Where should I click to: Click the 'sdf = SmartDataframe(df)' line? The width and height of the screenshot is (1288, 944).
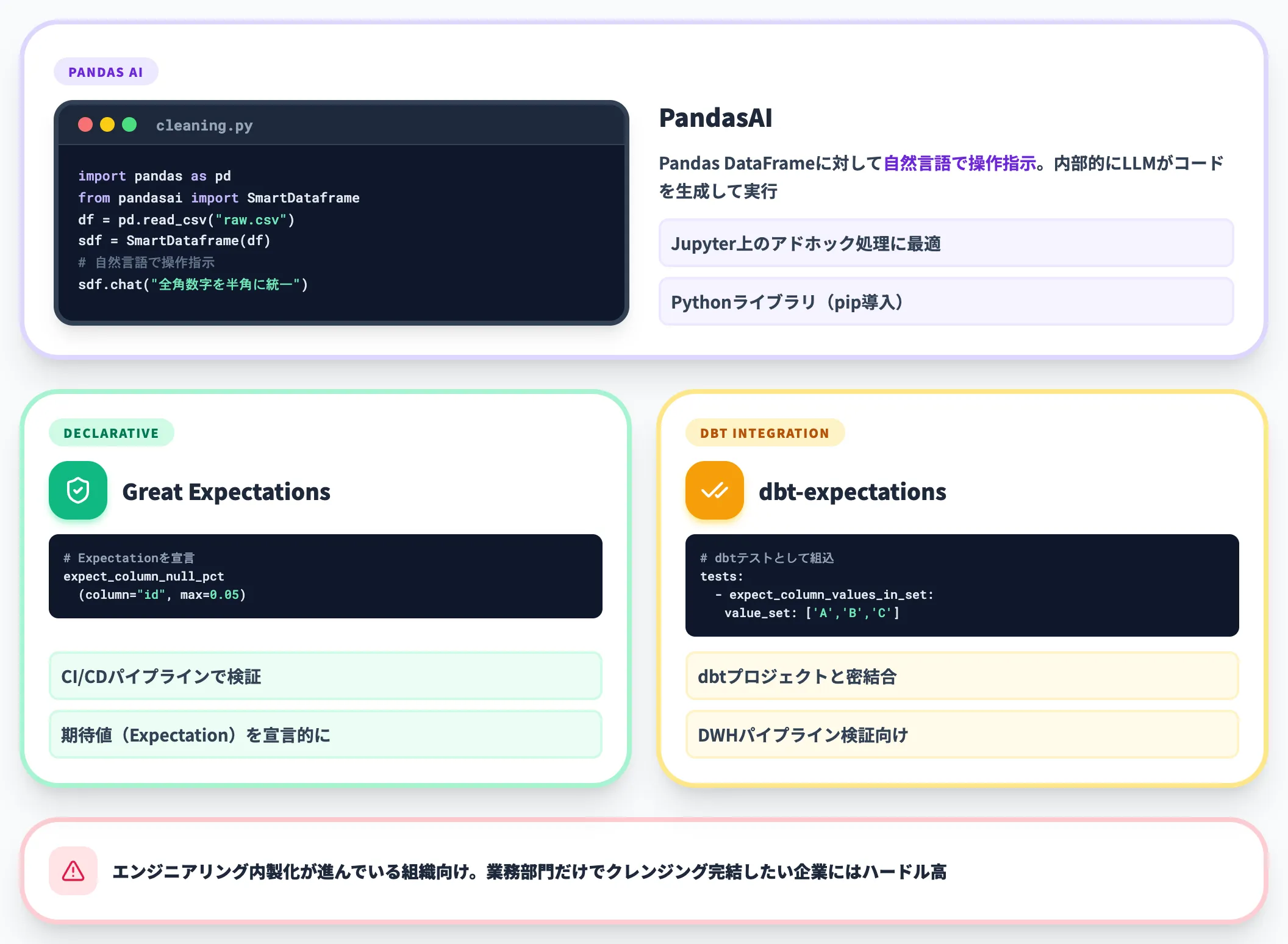coord(174,241)
